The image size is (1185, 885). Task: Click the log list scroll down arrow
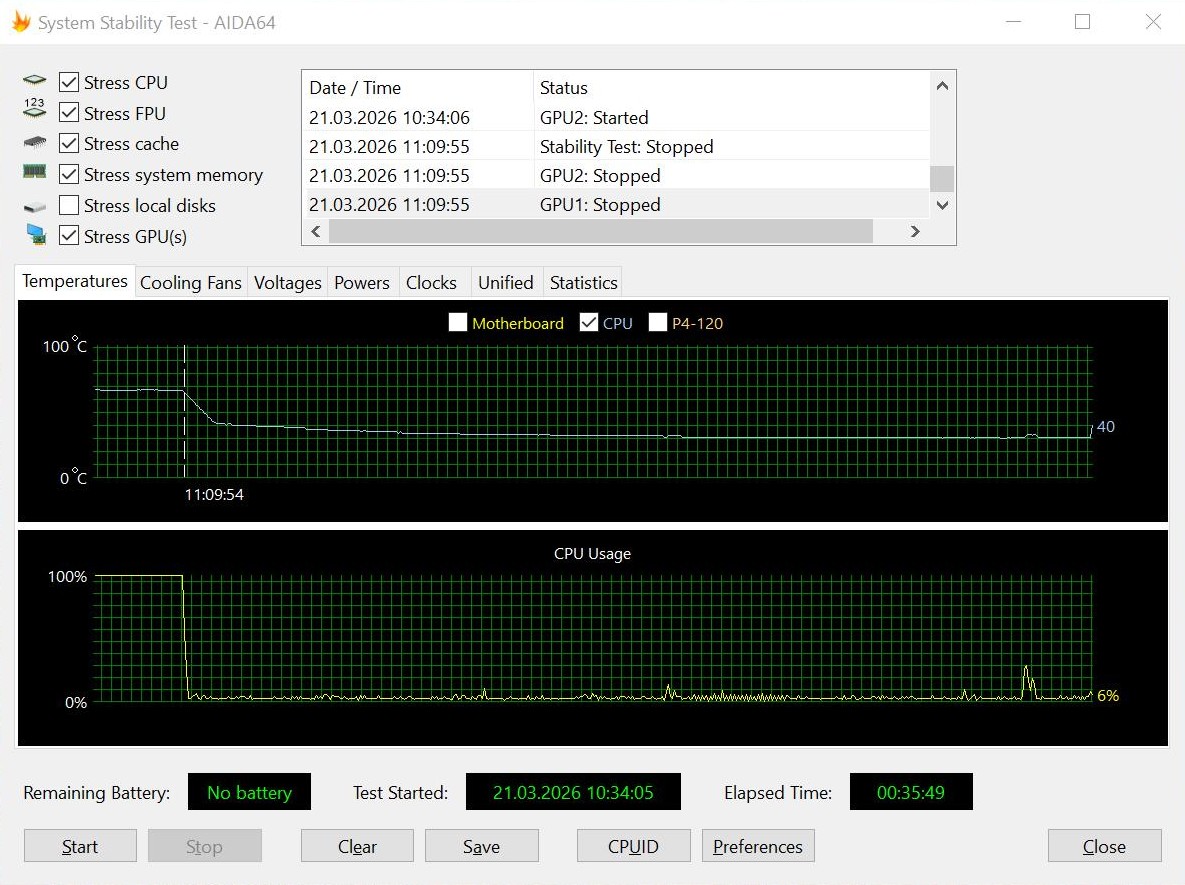coord(942,205)
